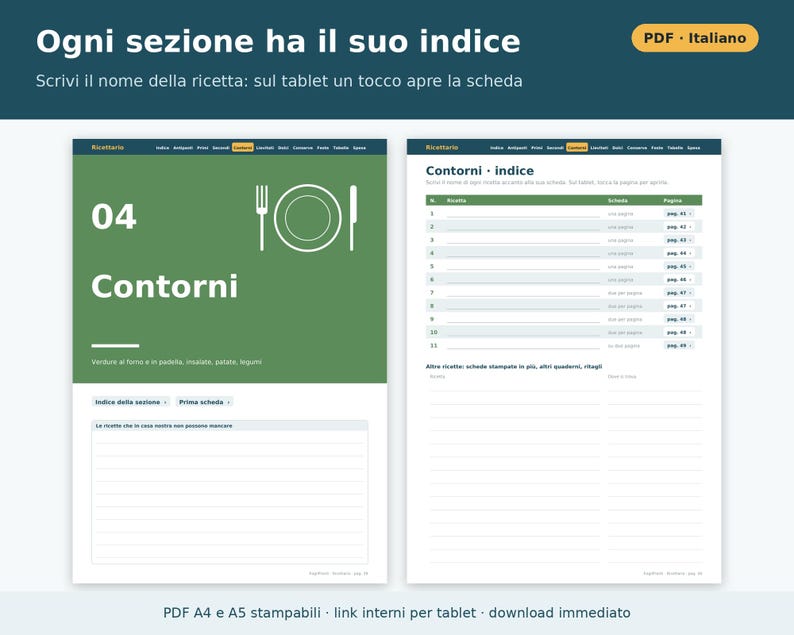Open Feste tab on the index page
The height and width of the screenshot is (635, 794).
[657, 148]
